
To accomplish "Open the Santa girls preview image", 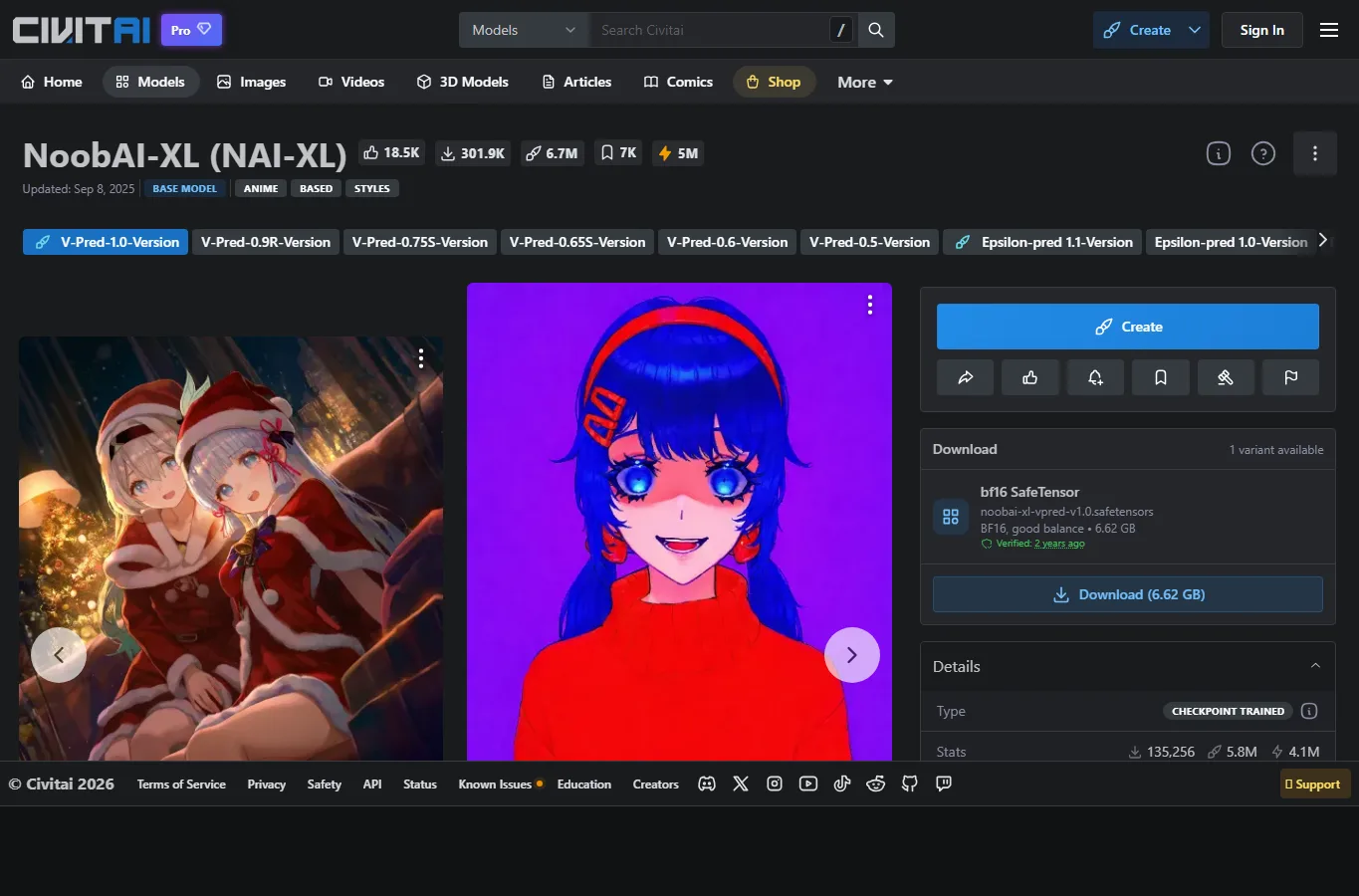I will pos(231,549).
